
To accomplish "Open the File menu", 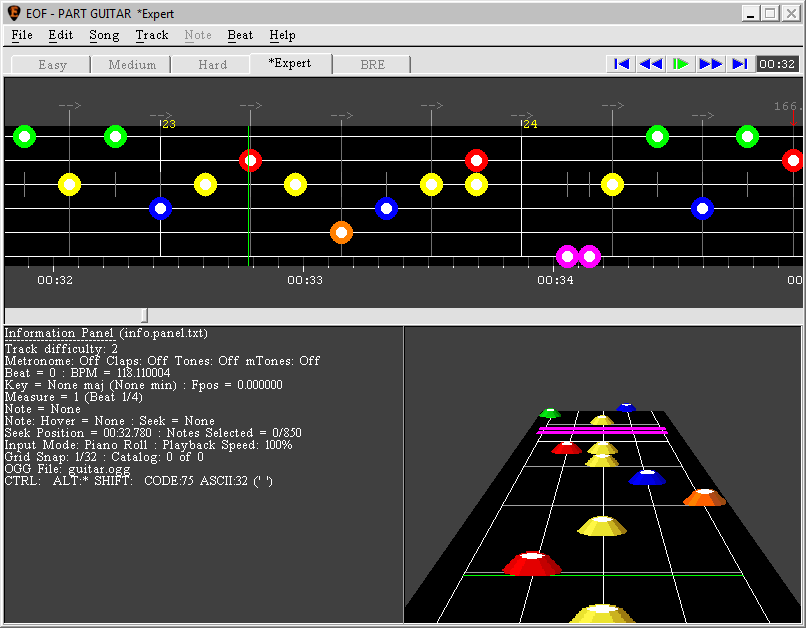I will [x=22, y=35].
